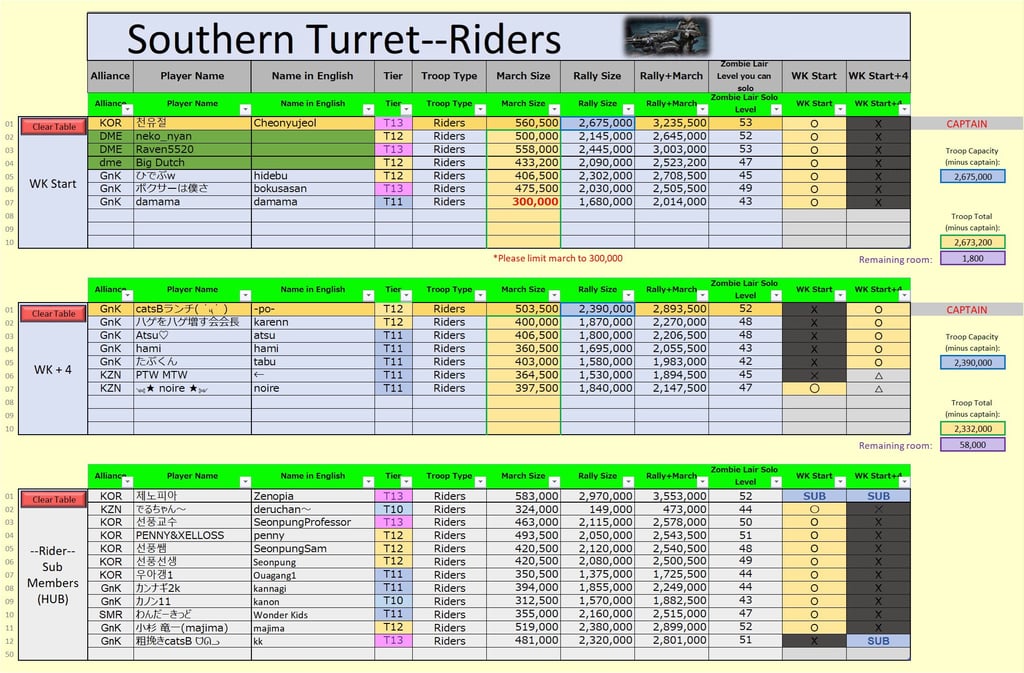1024x673 pixels.
Task: Select the 'majima' English name cell
Action: pyautogui.click(x=313, y=628)
